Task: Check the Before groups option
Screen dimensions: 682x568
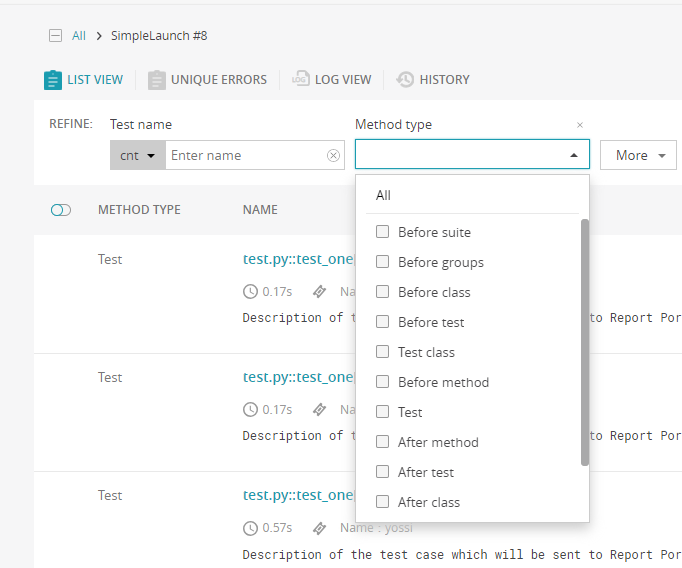Action: (382, 261)
